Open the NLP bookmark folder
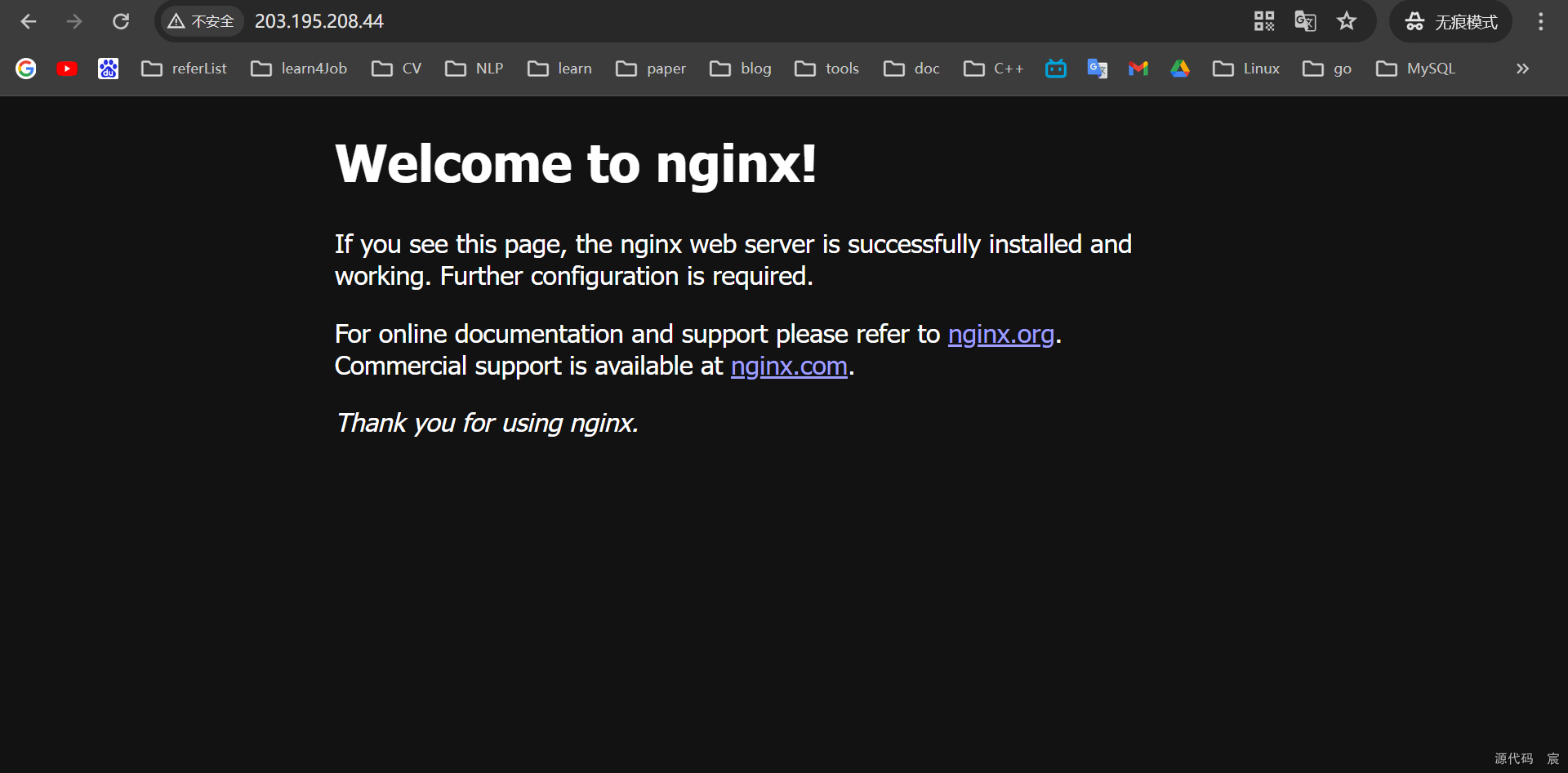The height and width of the screenshot is (773, 1568). click(474, 69)
